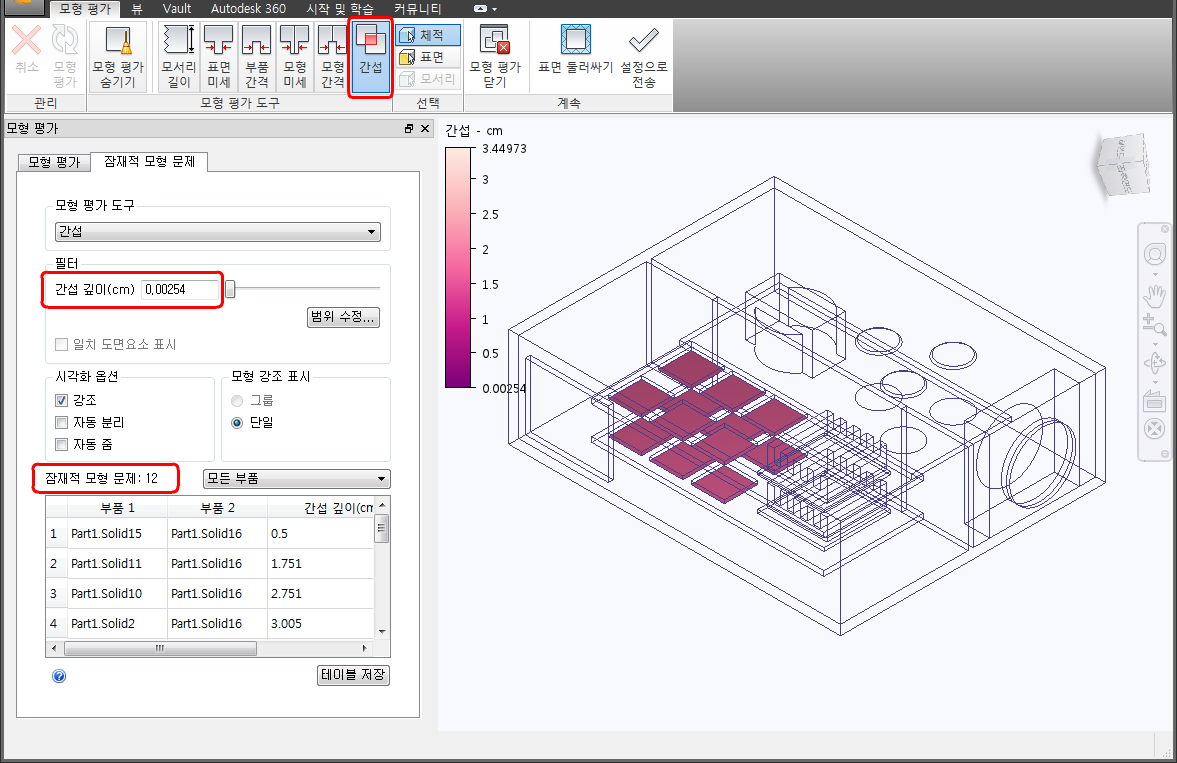Click table vertical scrollbar up arrow
Image resolution: width=1177 pixels, height=763 pixels.
point(382,505)
